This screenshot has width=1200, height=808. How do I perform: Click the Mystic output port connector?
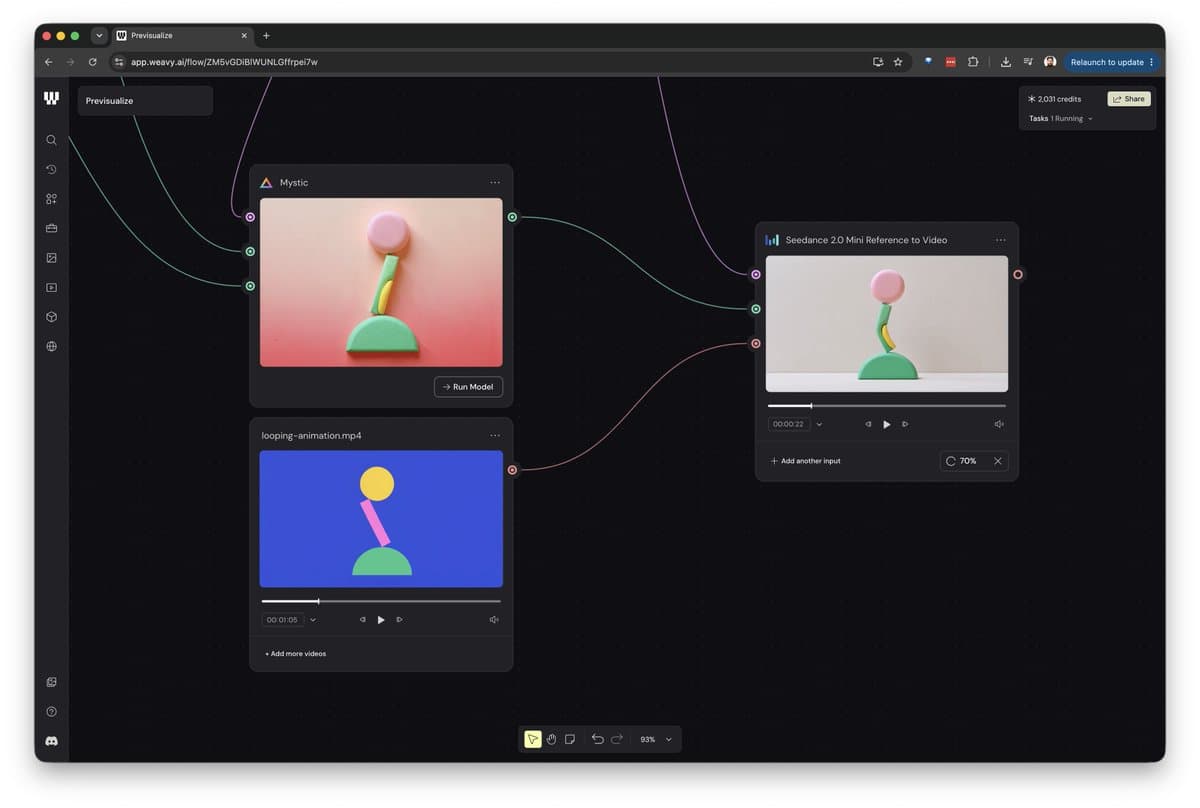[x=512, y=217]
